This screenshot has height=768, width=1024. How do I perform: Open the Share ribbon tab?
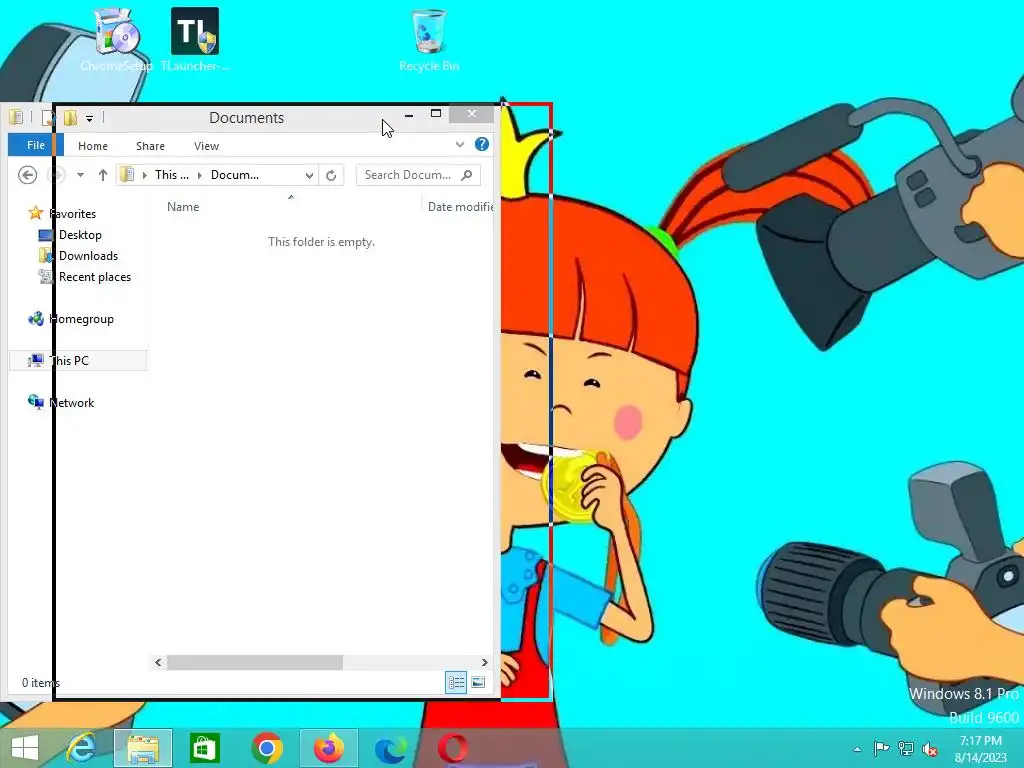(x=150, y=146)
